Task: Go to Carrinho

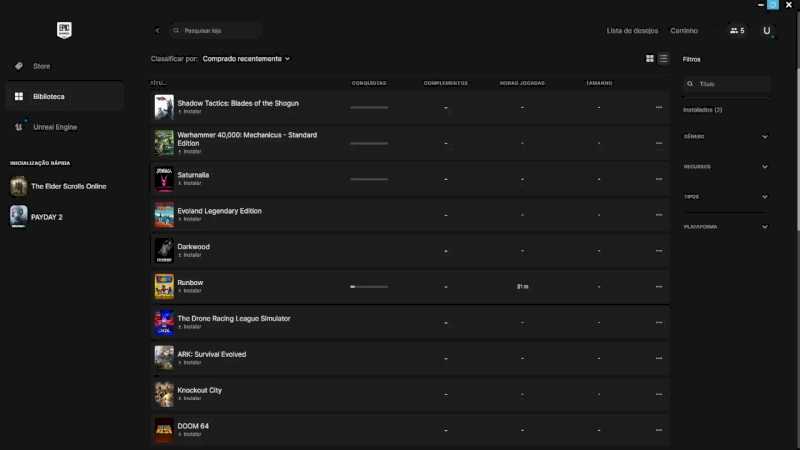Action: [x=684, y=31]
